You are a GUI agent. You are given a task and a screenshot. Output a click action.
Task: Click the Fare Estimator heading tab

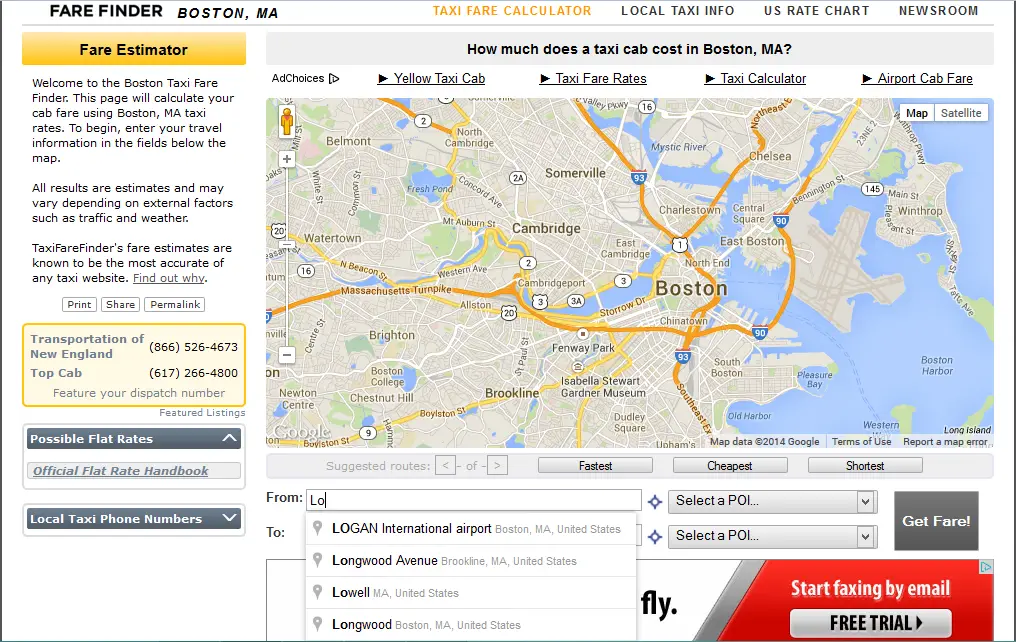point(133,49)
